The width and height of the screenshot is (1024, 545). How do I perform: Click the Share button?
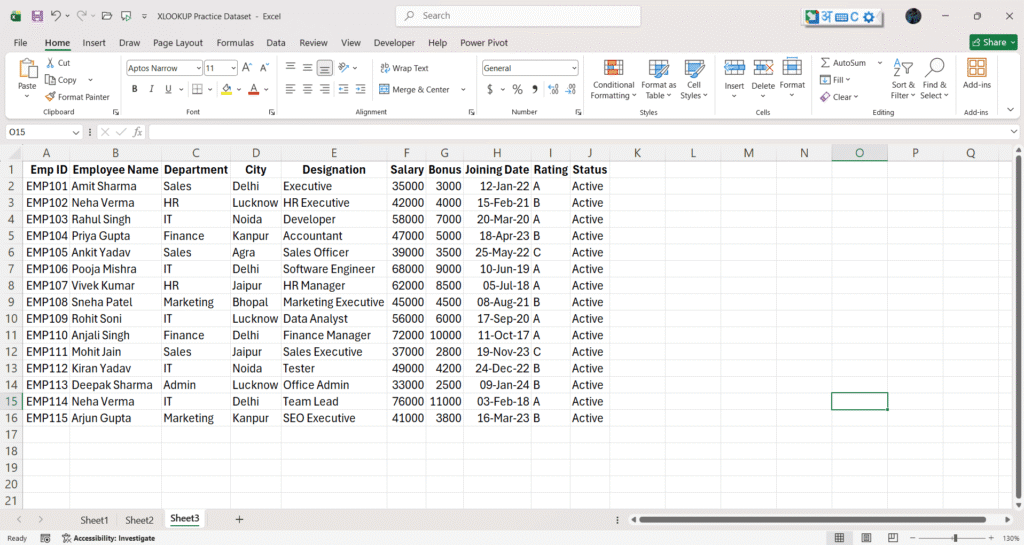[993, 42]
